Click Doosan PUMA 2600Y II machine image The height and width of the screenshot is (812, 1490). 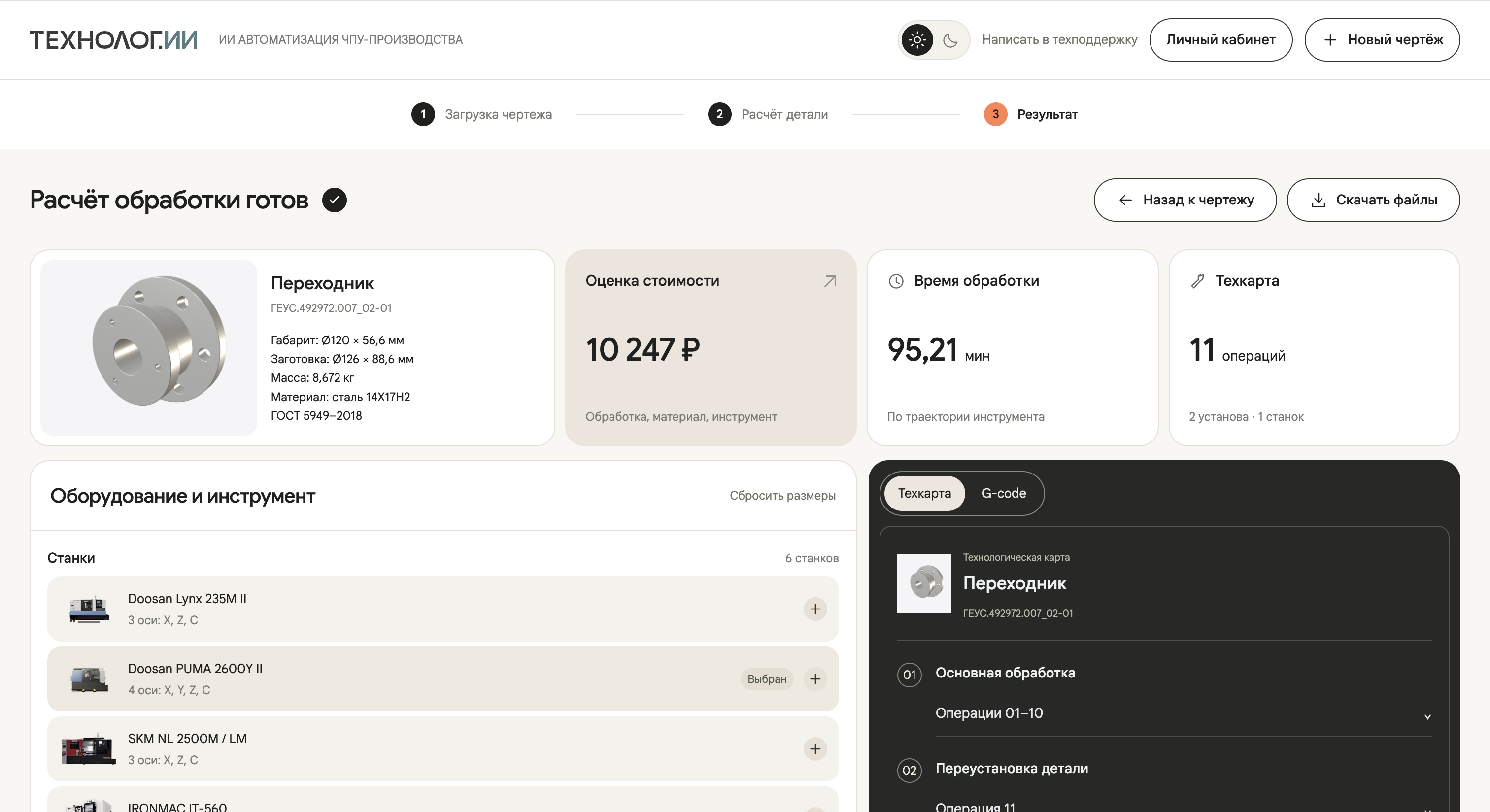[89, 679]
